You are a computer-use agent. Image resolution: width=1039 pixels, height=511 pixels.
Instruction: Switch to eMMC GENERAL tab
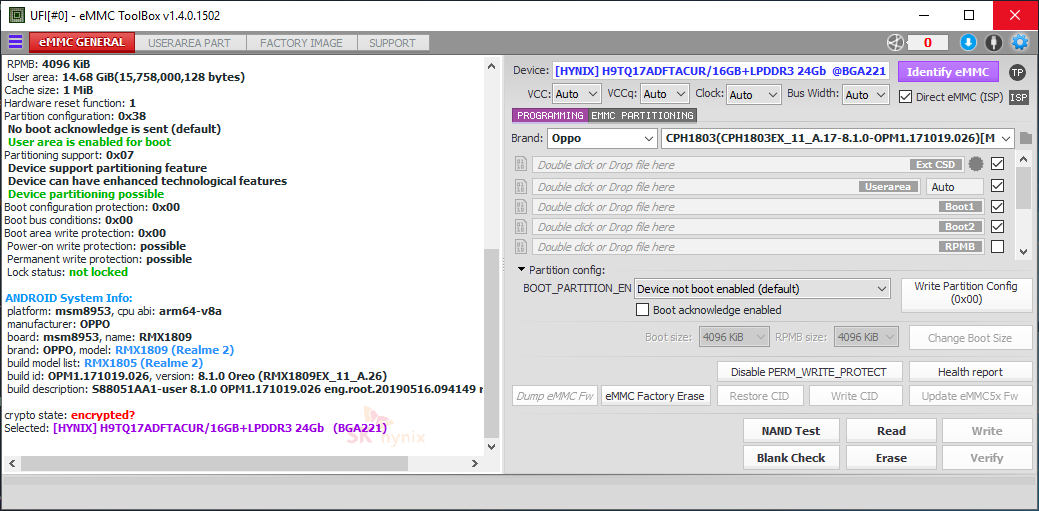click(x=82, y=42)
